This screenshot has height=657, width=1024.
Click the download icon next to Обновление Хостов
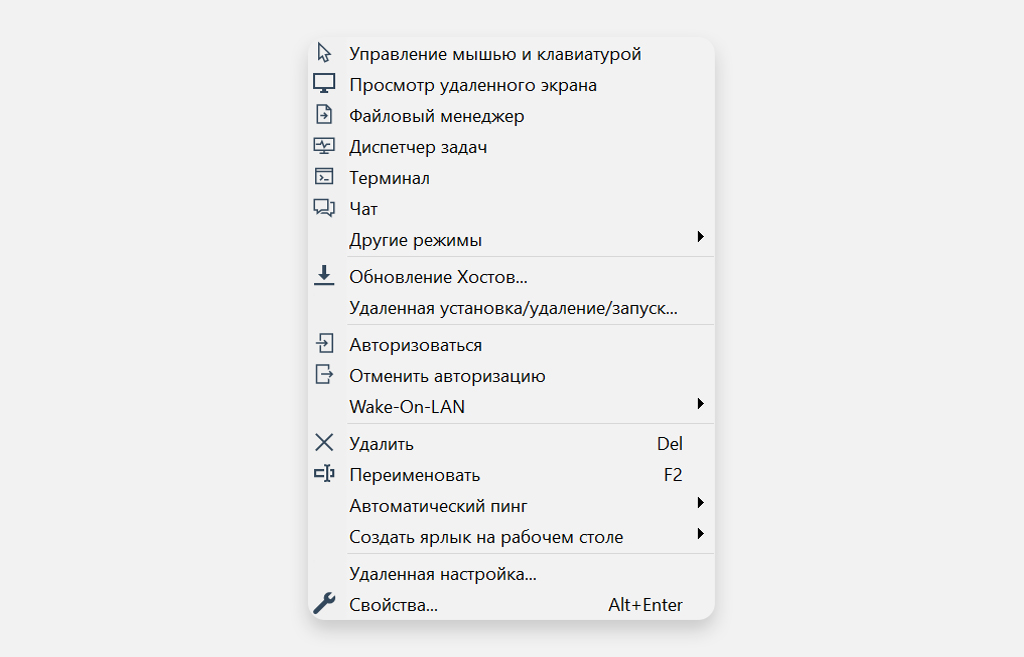click(324, 276)
